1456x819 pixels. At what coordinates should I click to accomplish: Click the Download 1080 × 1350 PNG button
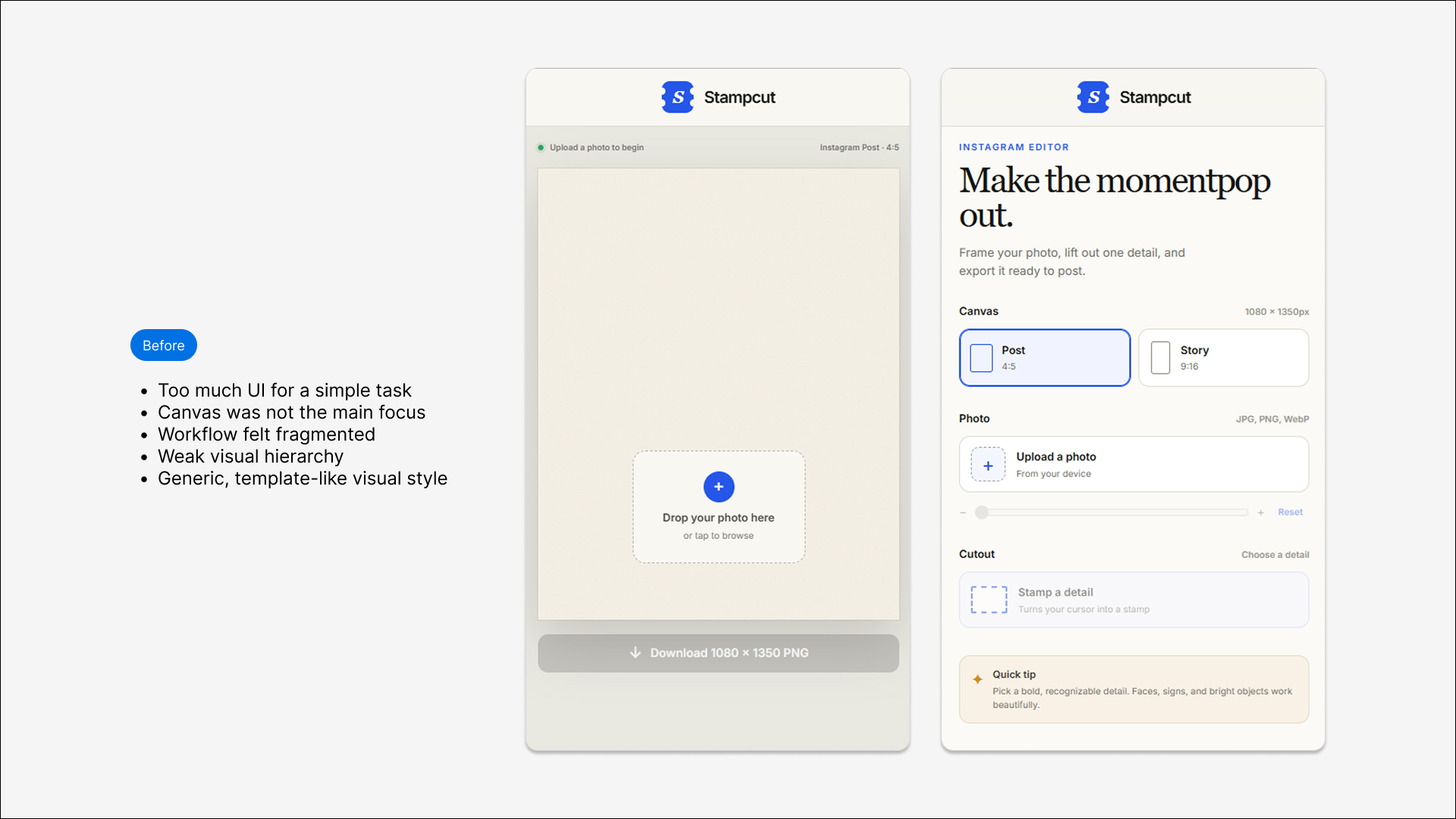(718, 653)
